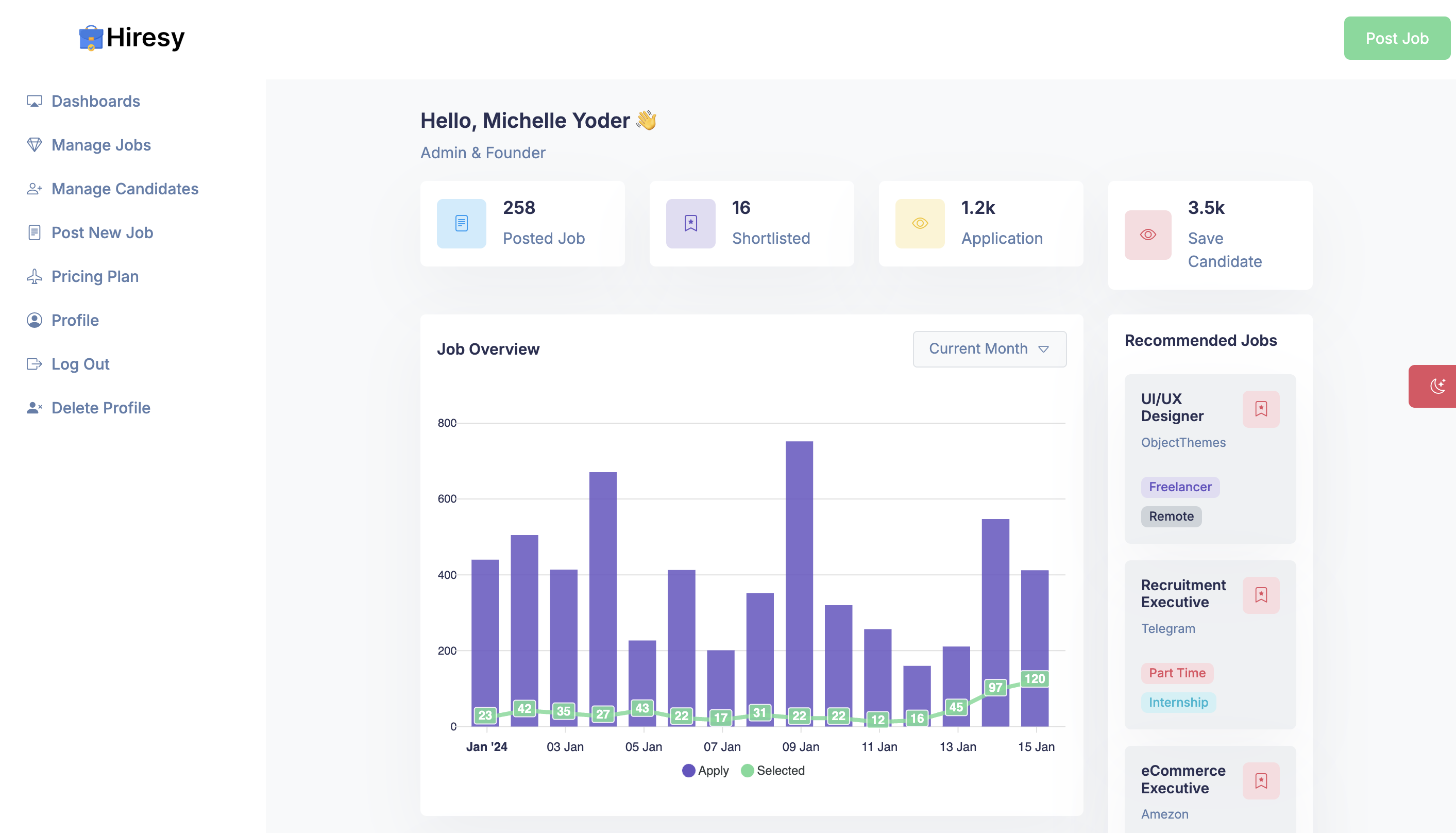1456x833 pixels.
Task: Click the ObjectThemes company name
Action: tap(1183, 442)
